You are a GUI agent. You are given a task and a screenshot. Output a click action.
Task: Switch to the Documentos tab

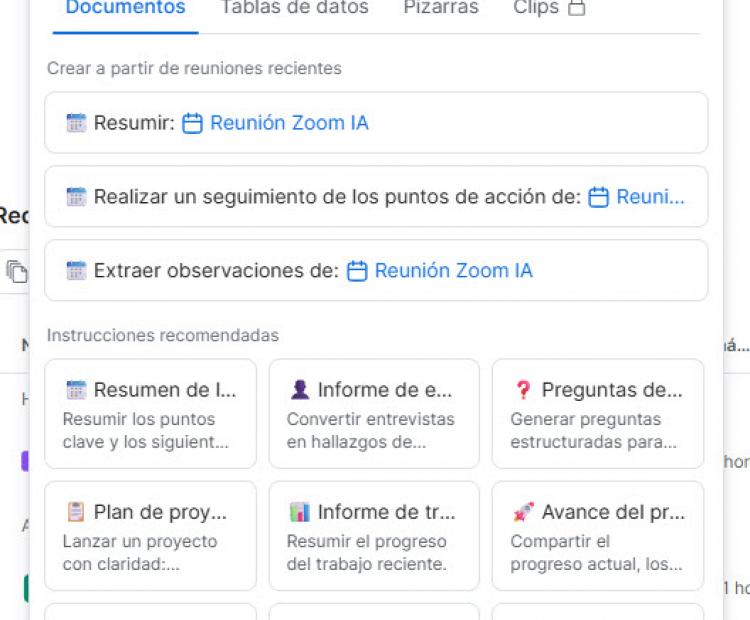point(125,8)
